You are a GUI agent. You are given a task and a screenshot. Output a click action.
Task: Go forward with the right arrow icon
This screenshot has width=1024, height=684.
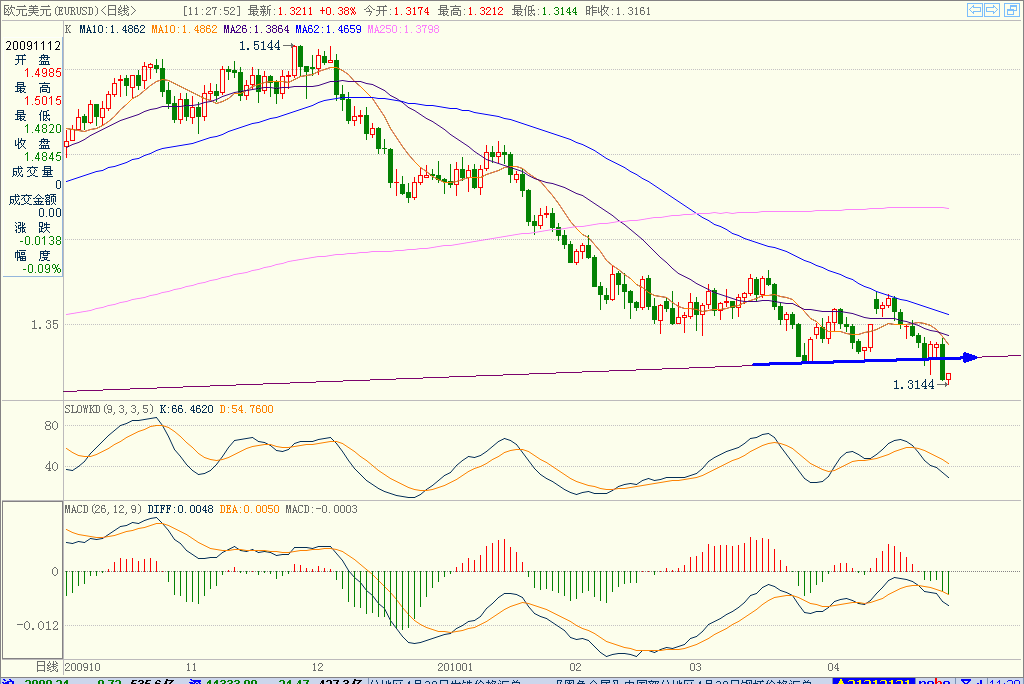[992, 9]
